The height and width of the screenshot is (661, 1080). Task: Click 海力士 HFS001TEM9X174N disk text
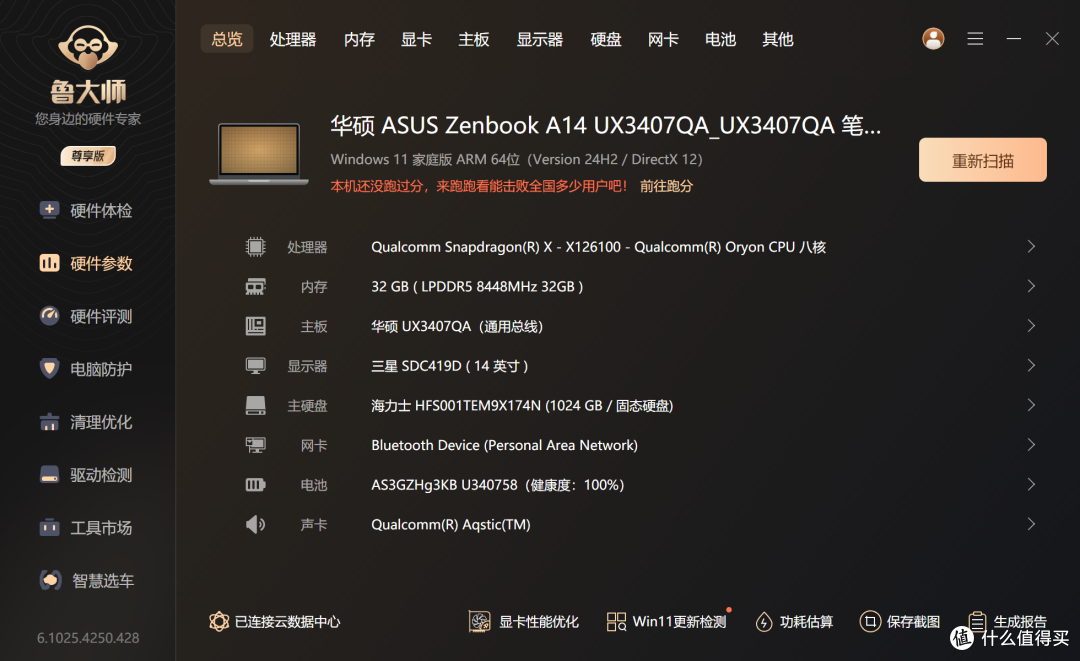pyautogui.click(x=522, y=406)
